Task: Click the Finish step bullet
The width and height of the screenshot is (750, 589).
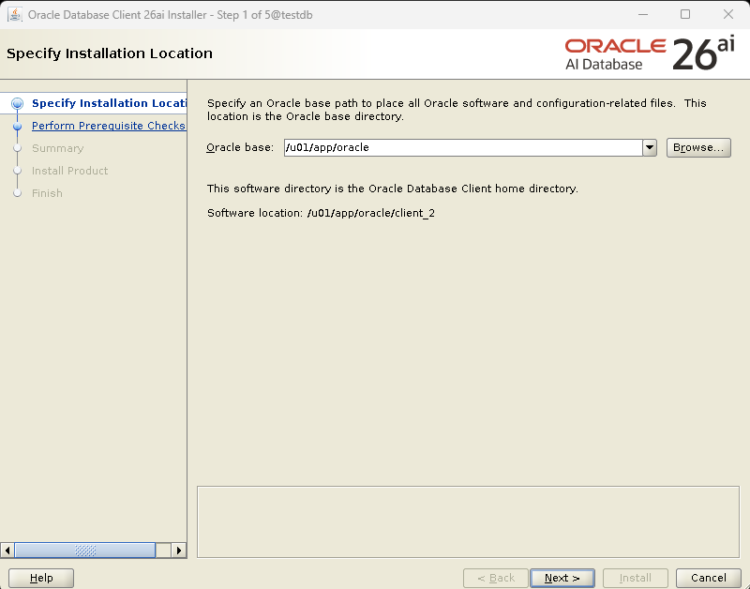Action: (x=18, y=193)
